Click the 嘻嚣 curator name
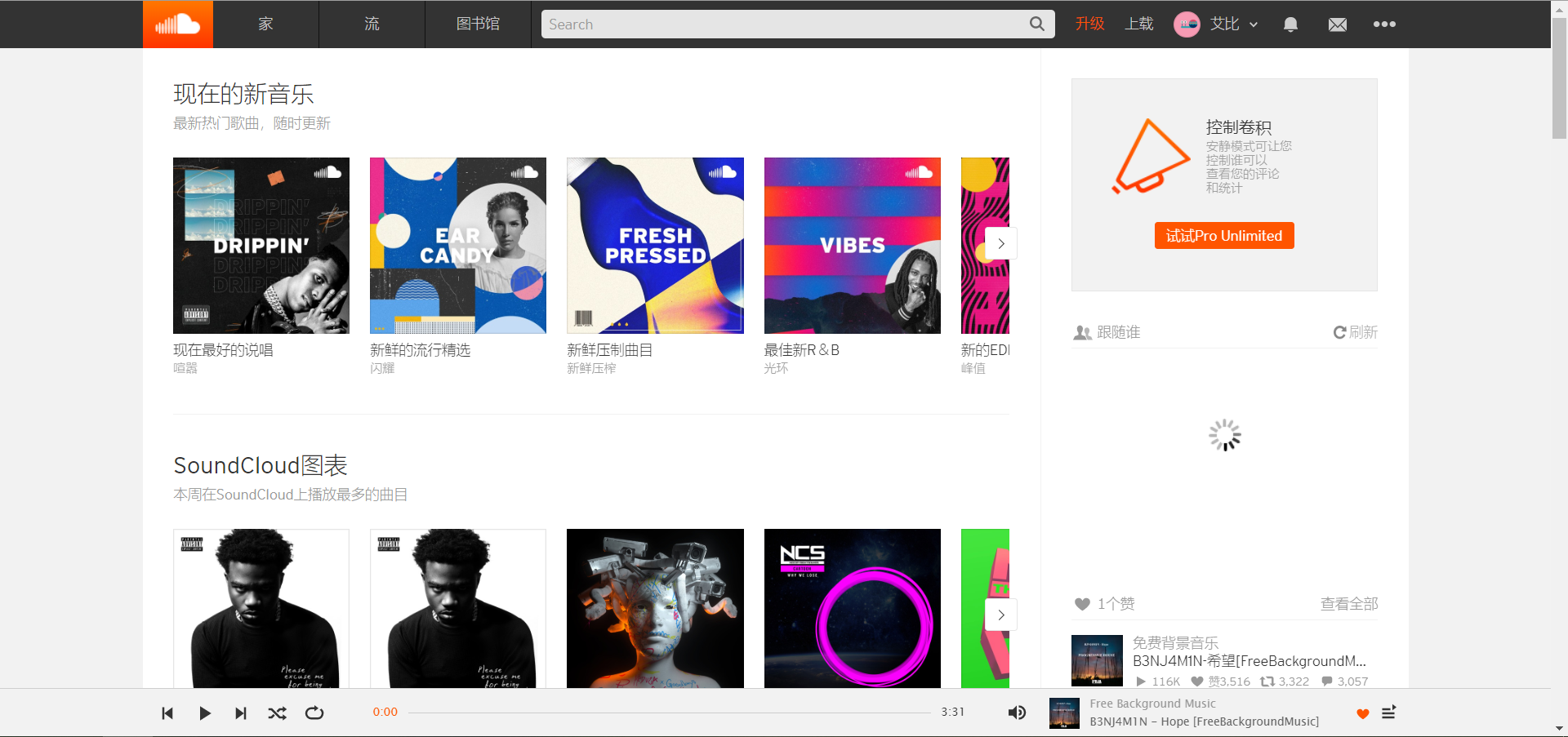Image resolution: width=1568 pixels, height=737 pixels. point(185,368)
